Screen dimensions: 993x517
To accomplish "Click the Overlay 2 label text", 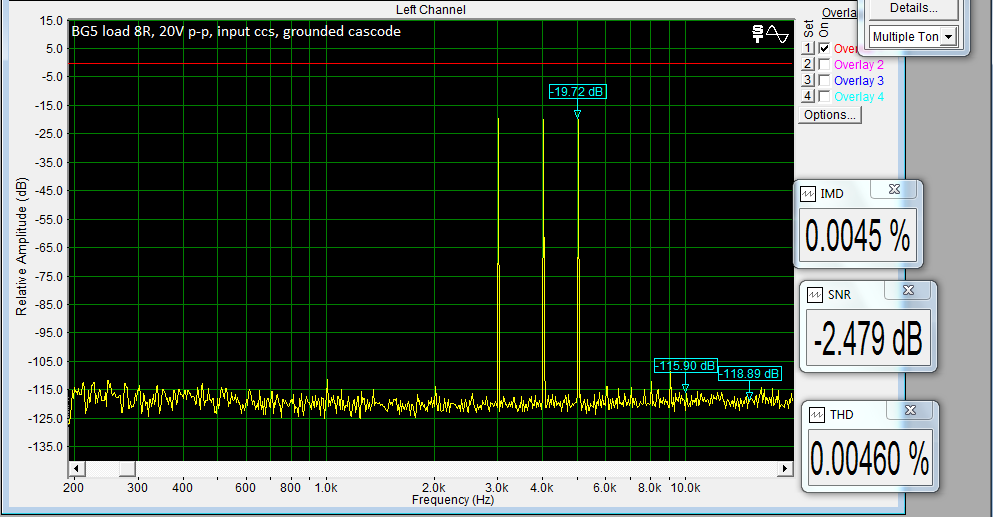I will (x=859, y=65).
